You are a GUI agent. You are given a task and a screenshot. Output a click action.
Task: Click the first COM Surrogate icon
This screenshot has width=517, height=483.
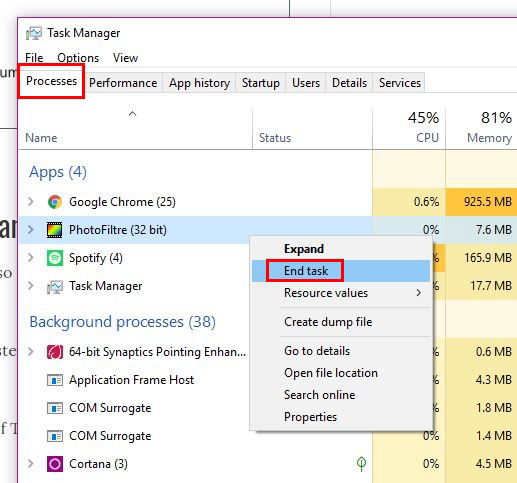(55, 408)
